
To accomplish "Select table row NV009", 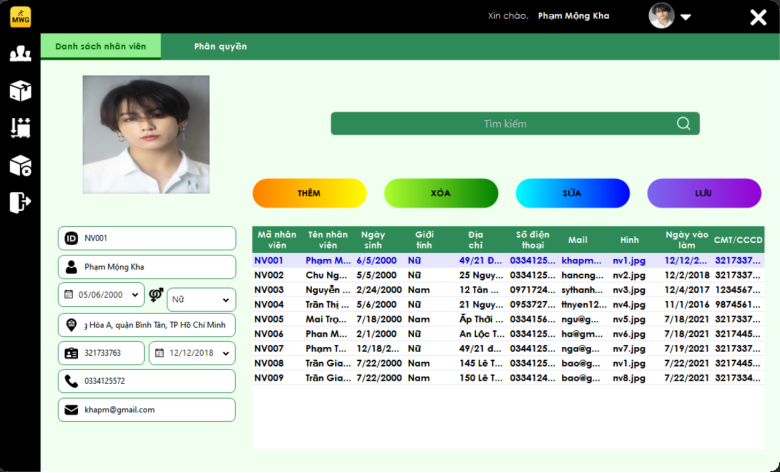I will click(508, 378).
